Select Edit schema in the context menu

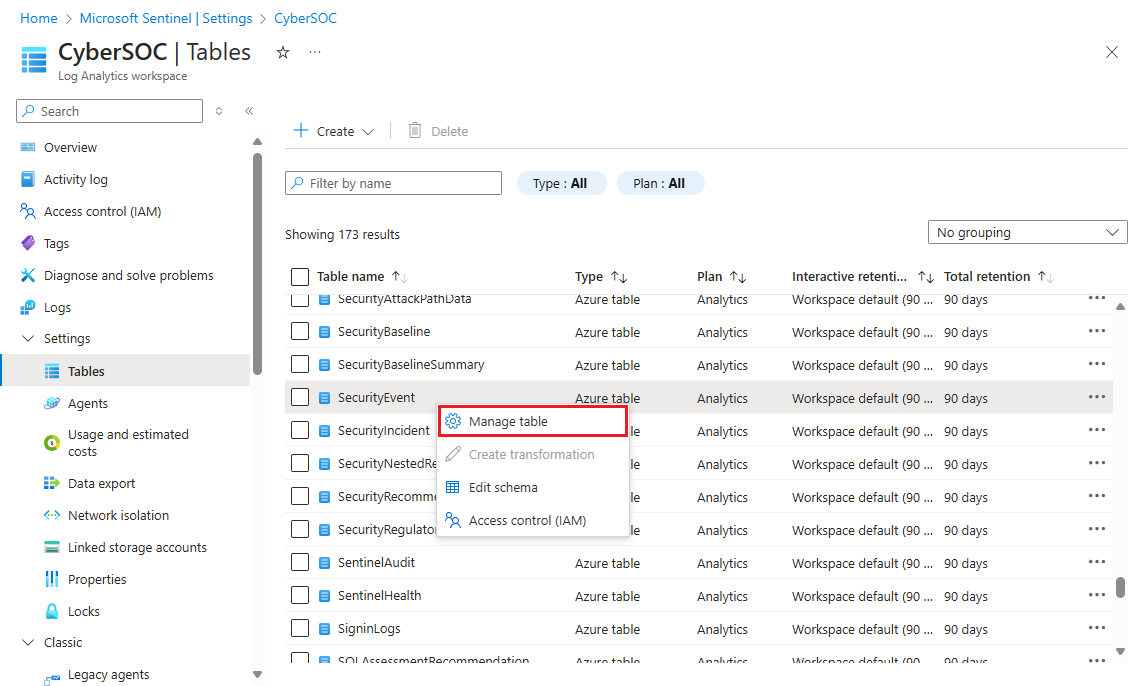click(x=503, y=488)
